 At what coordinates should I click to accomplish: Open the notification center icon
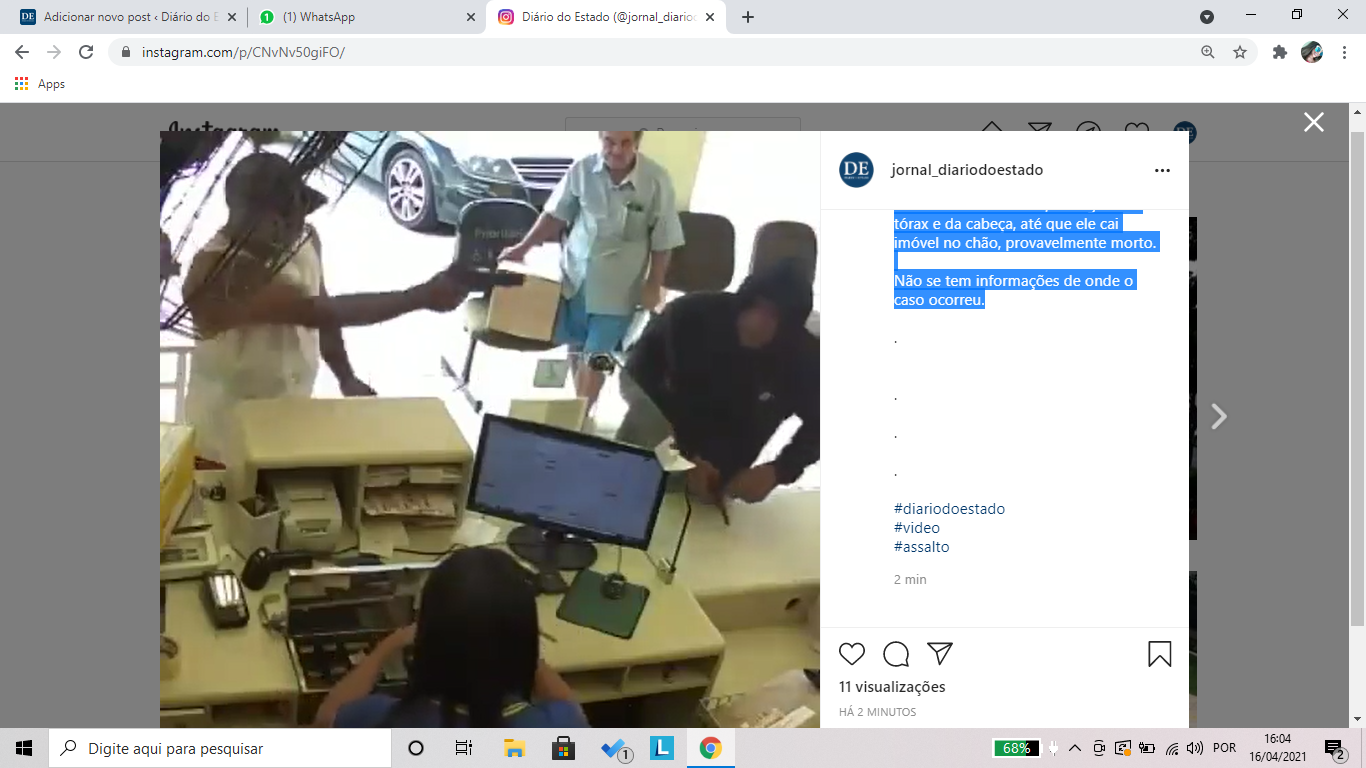coord(1336,748)
